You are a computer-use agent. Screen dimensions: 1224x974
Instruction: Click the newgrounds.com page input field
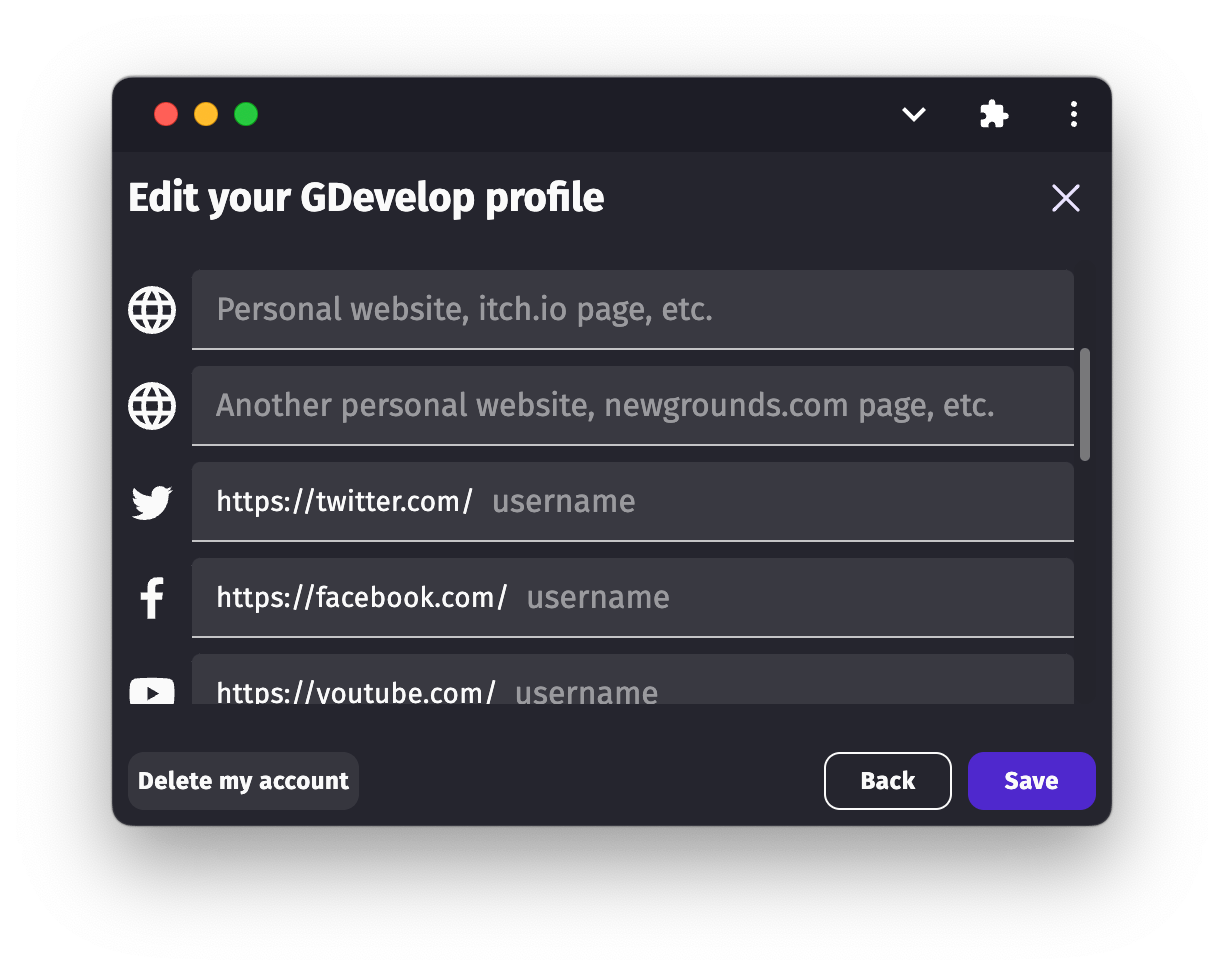pyautogui.click(x=632, y=406)
